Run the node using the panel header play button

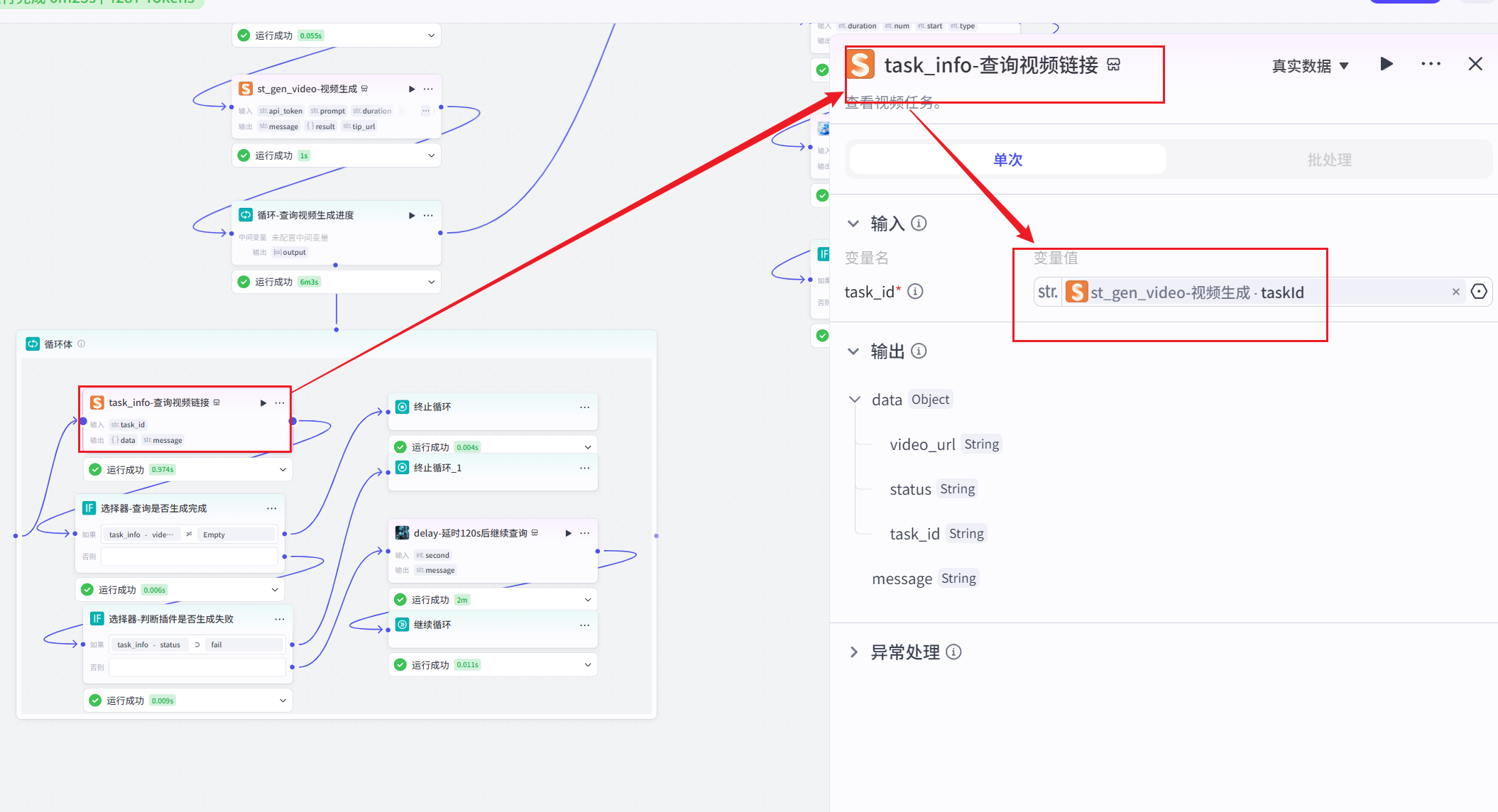tap(1386, 64)
